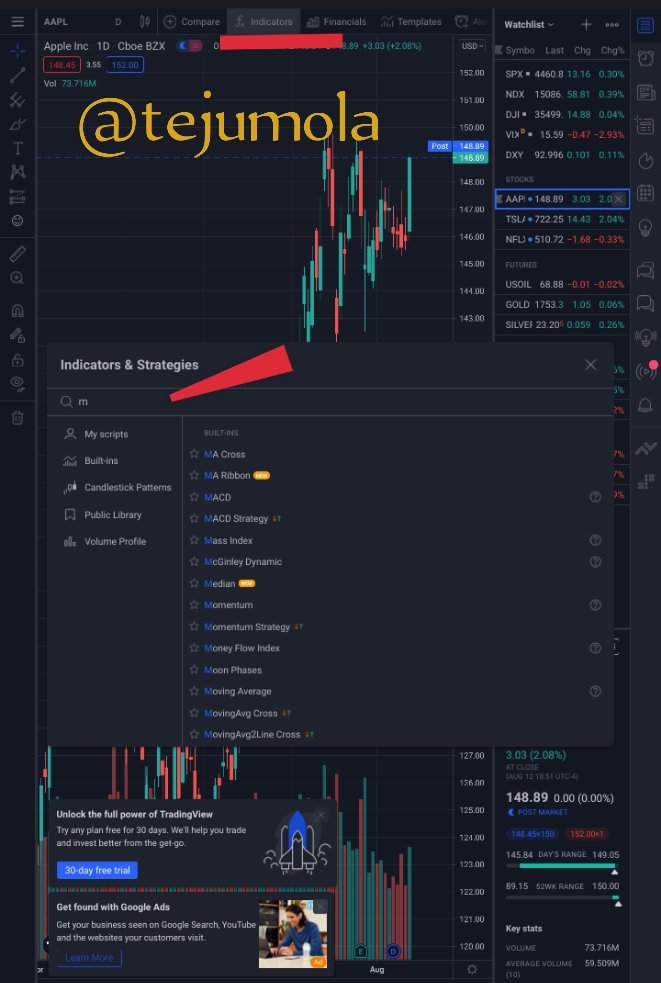Open the Templates menu
Screen dimensions: 661x983
pyautogui.click(x=411, y=22)
